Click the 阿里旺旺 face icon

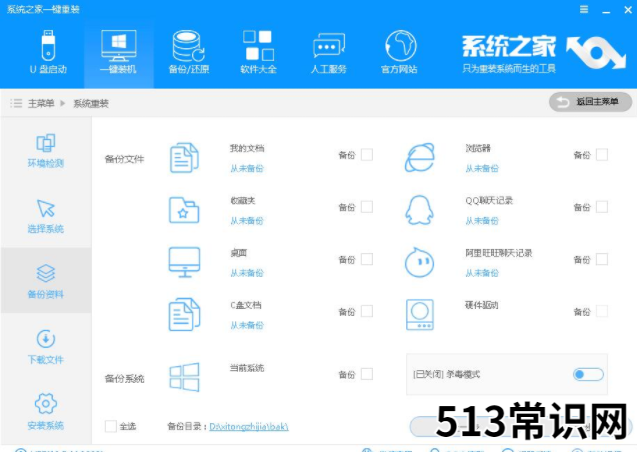[420, 262]
